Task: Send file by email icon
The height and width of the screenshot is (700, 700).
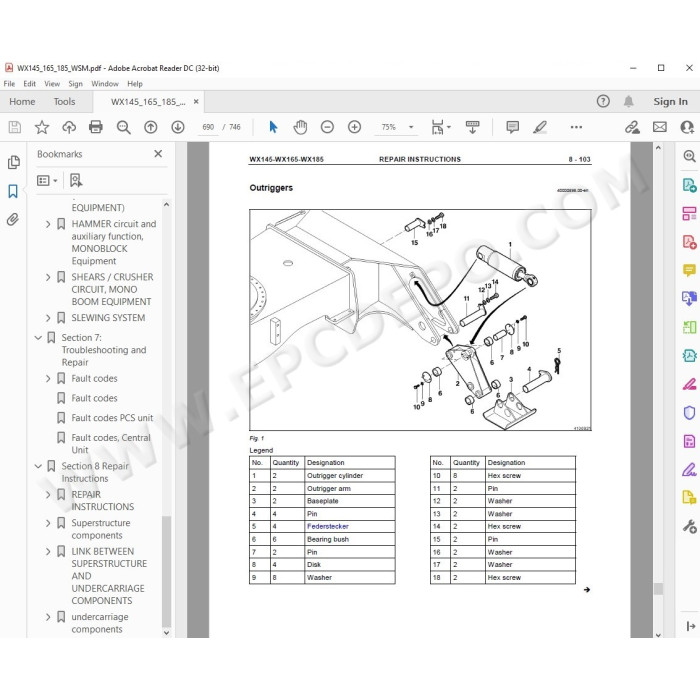Action: (x=660, y=127)
